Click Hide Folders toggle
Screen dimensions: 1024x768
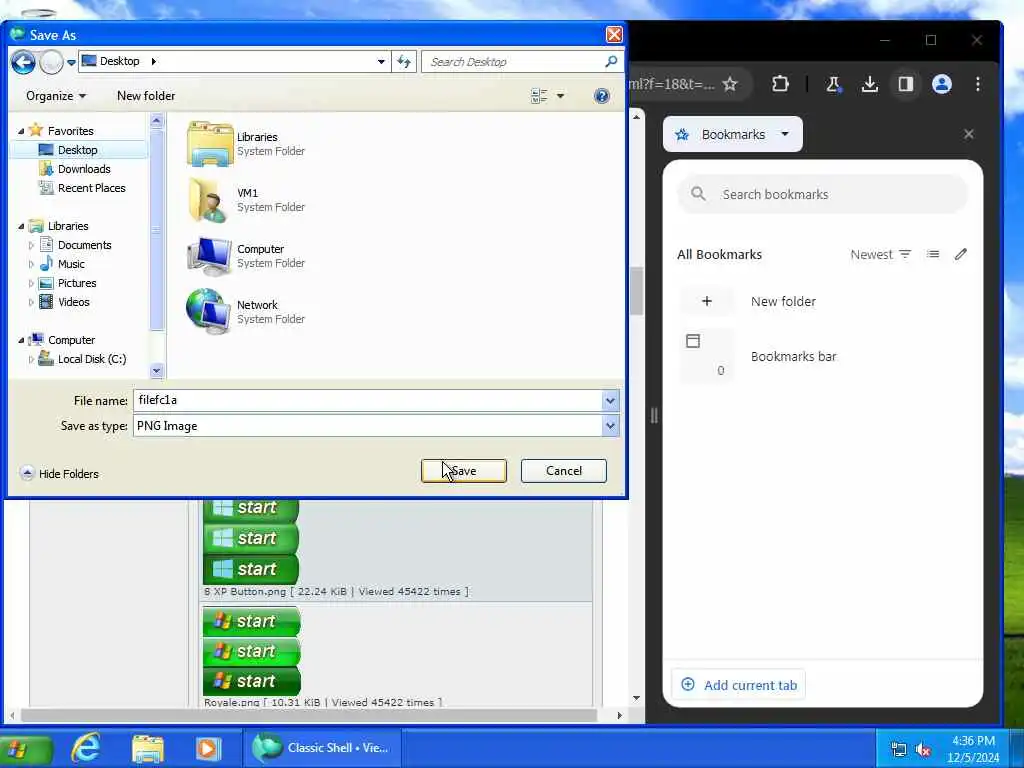[60, 473]
